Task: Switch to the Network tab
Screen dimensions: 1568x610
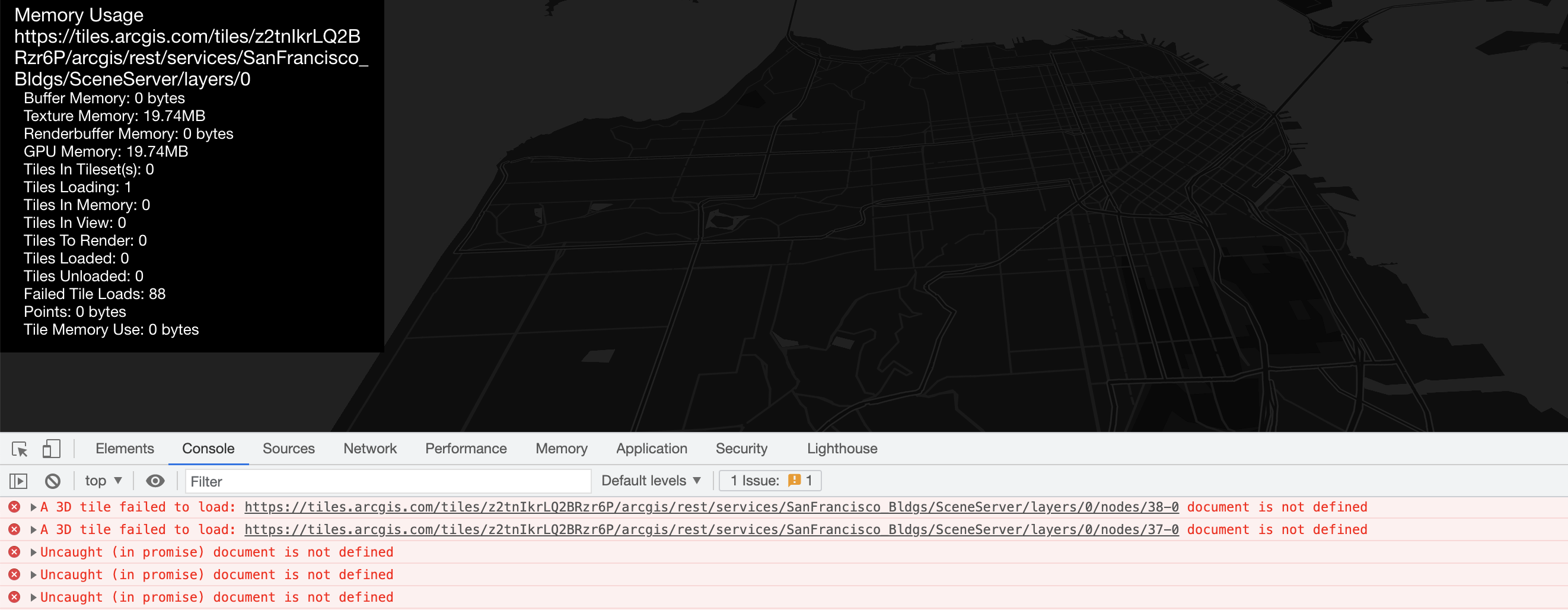Action: click(x=369, y=448)
